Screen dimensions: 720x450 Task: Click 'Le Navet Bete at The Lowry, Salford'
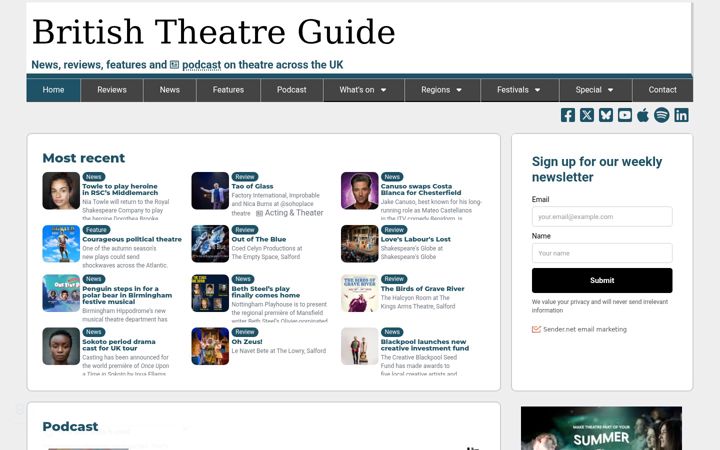tap(279, 351)
